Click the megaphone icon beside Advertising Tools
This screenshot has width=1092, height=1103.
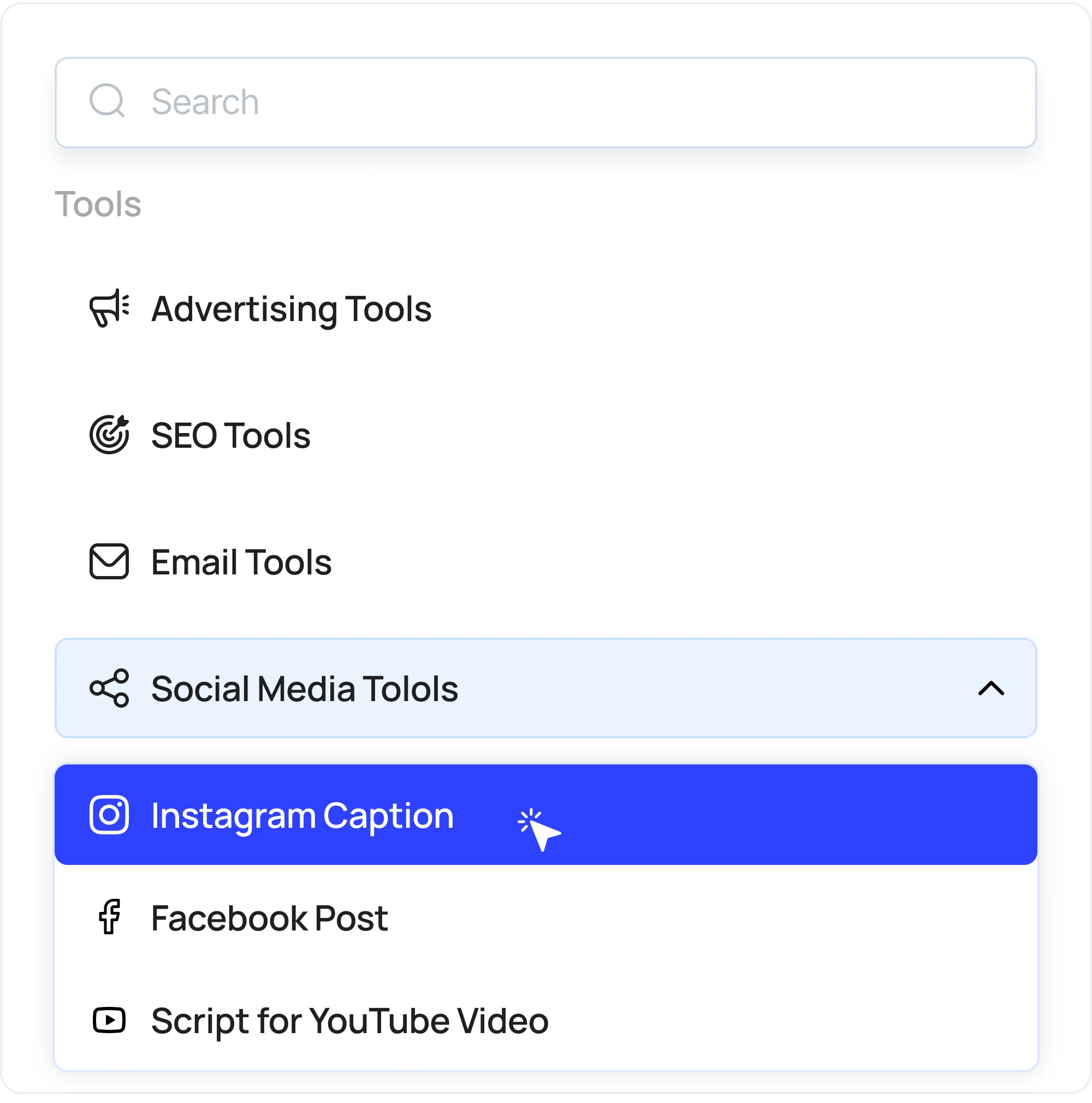[110, 309]
